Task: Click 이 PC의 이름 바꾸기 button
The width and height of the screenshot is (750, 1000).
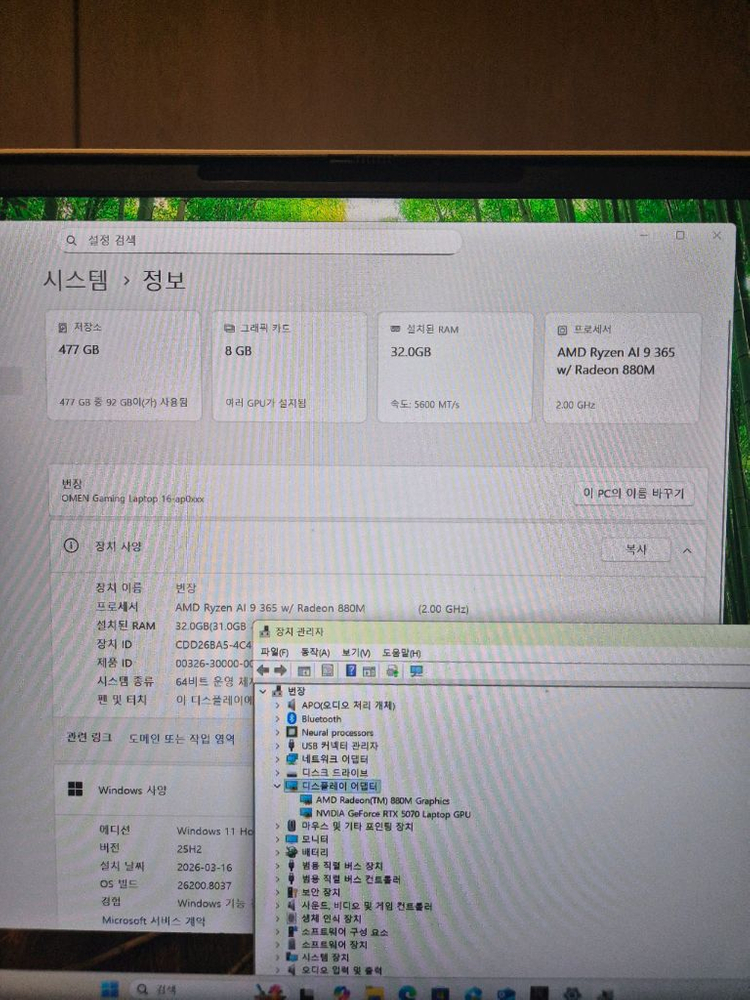Action: tap(633, 493)
